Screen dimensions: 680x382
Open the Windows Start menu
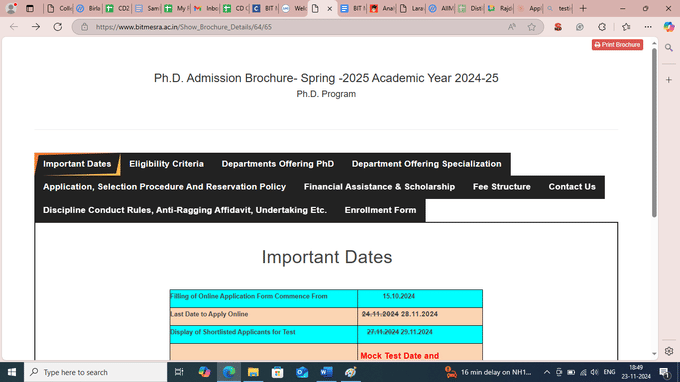12,372
